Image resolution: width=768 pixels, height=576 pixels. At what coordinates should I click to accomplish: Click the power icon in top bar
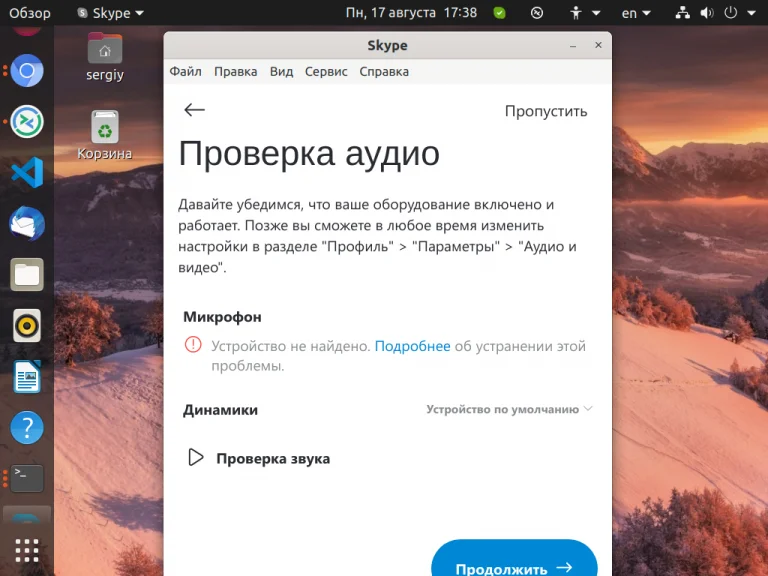pyautogui.click(x=730, y=13)
